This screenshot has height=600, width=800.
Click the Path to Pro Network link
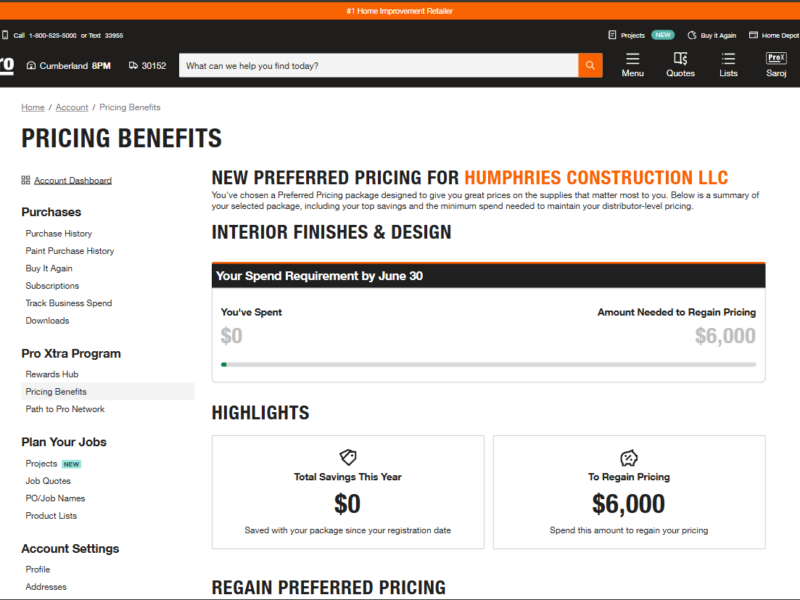coord(65,408)
